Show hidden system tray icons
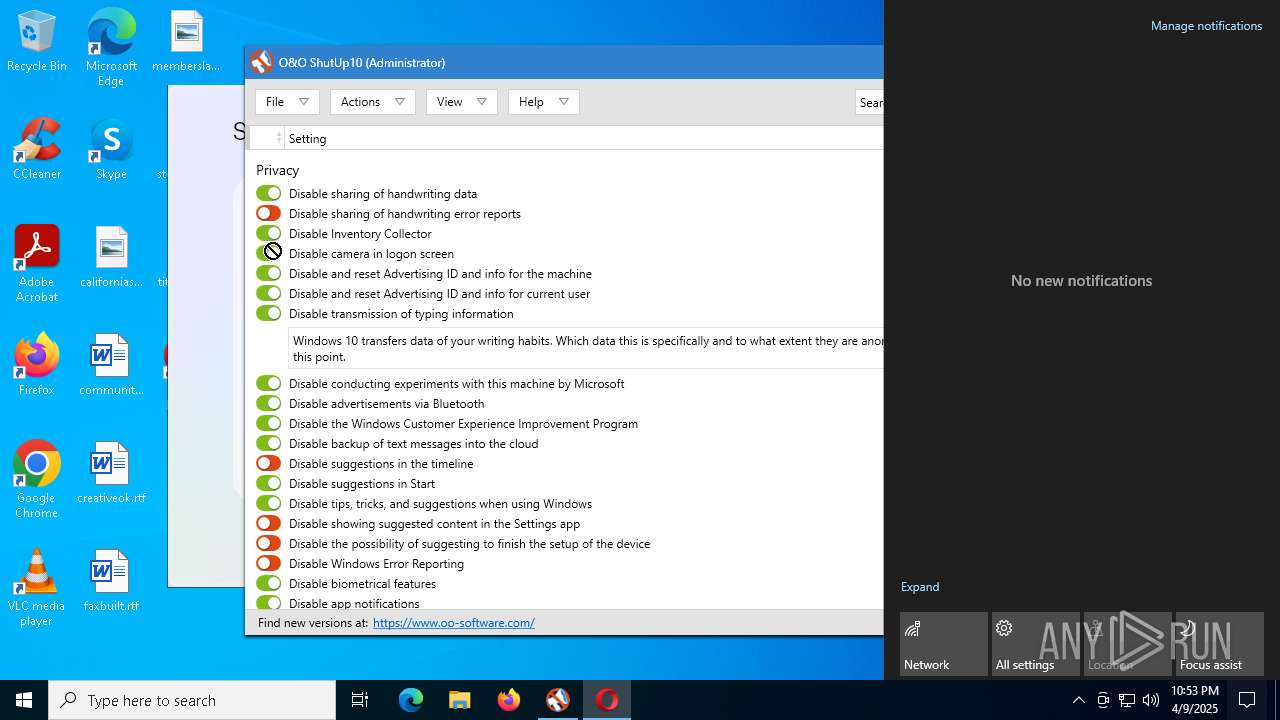The width and height of the screenshot is (1280, 720). (x=1078, y=700)
